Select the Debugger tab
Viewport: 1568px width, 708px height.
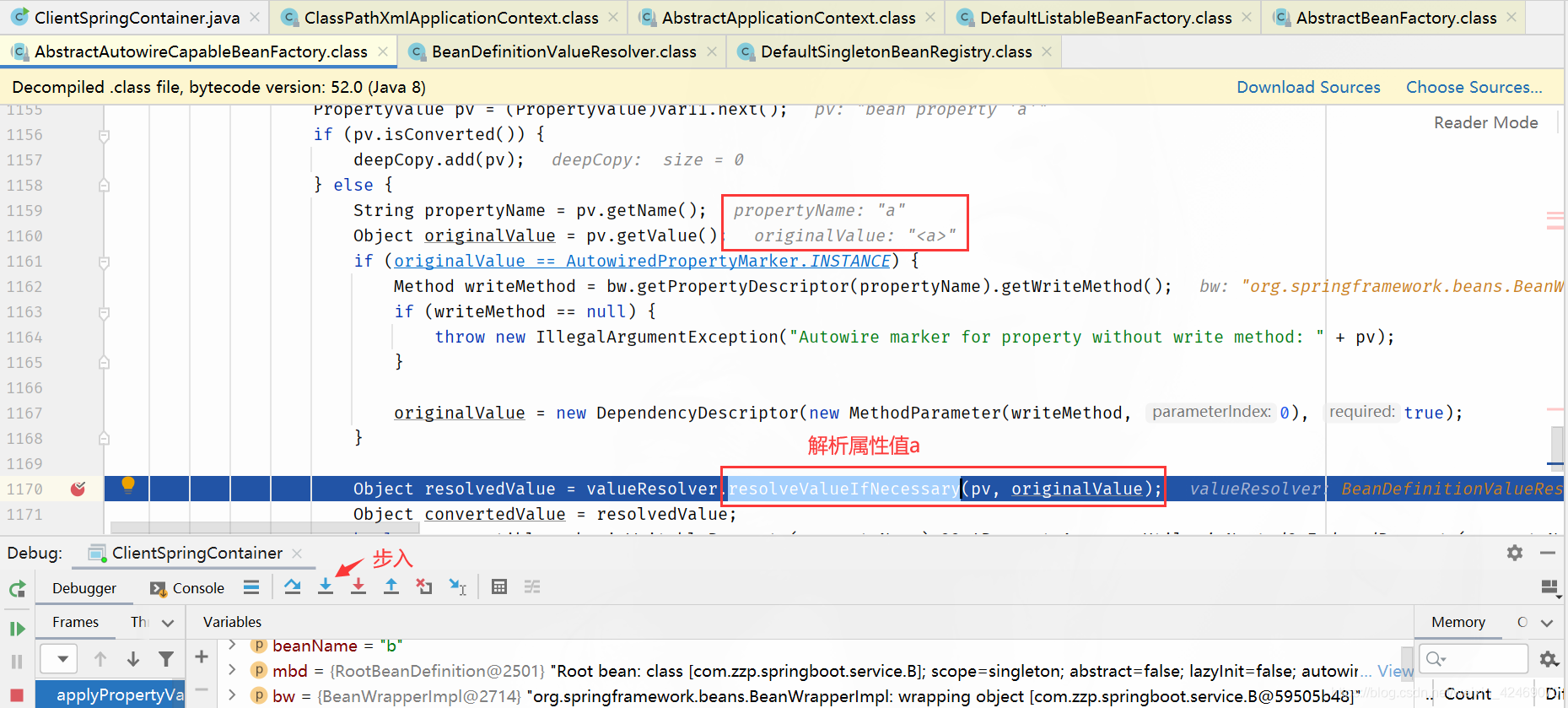click(84, 588)
